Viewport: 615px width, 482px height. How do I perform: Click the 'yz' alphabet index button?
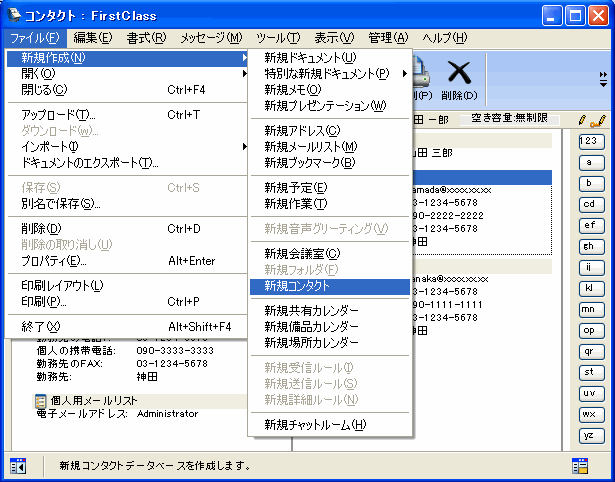(x=590, y=435)
